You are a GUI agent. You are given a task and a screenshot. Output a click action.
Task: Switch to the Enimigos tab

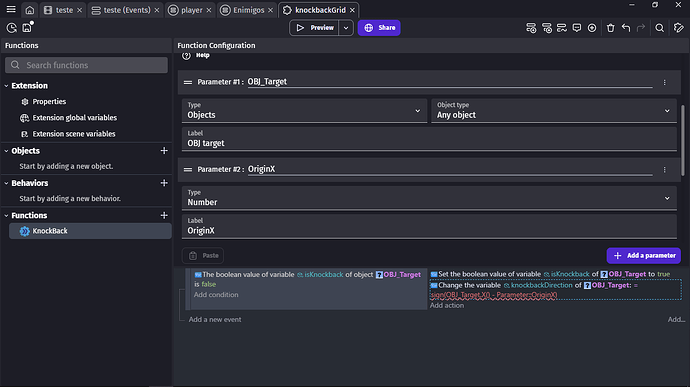click(x=248, y=10)
